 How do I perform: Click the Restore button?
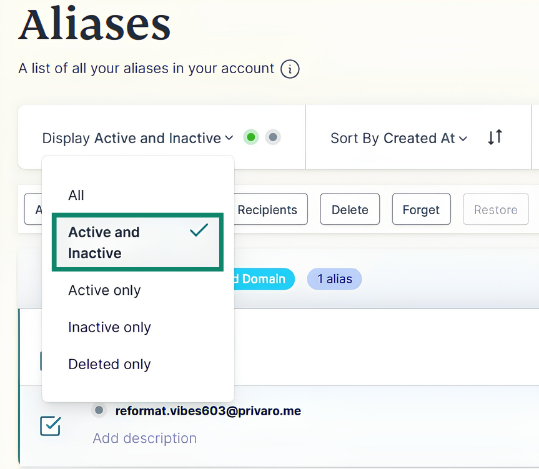pos(496,209)
